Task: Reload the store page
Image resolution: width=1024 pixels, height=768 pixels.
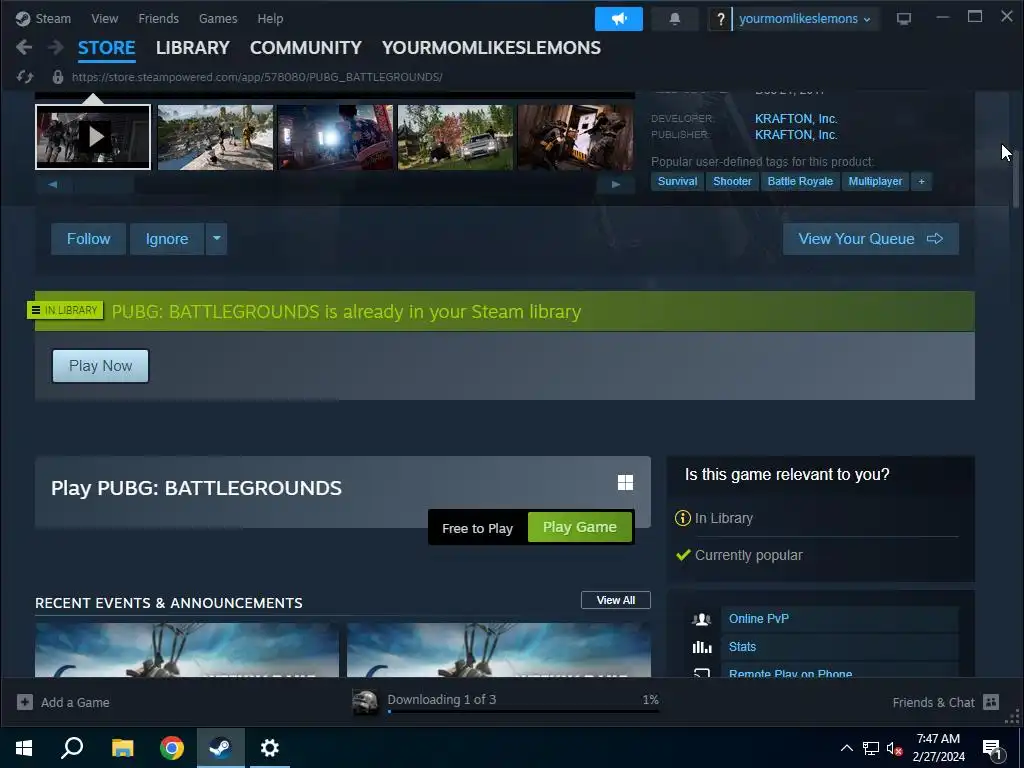Action: click(x=25, y=77)
